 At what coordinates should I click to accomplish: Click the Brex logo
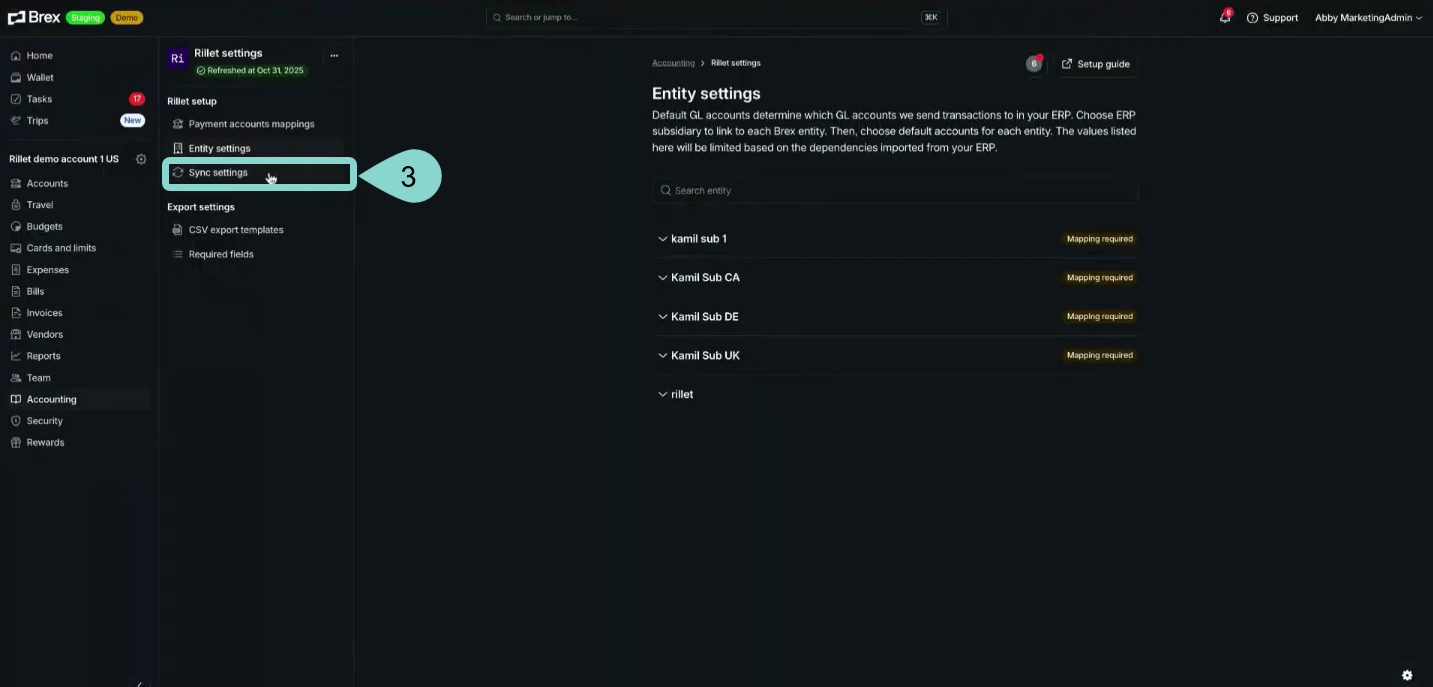(x=34, y=17)
